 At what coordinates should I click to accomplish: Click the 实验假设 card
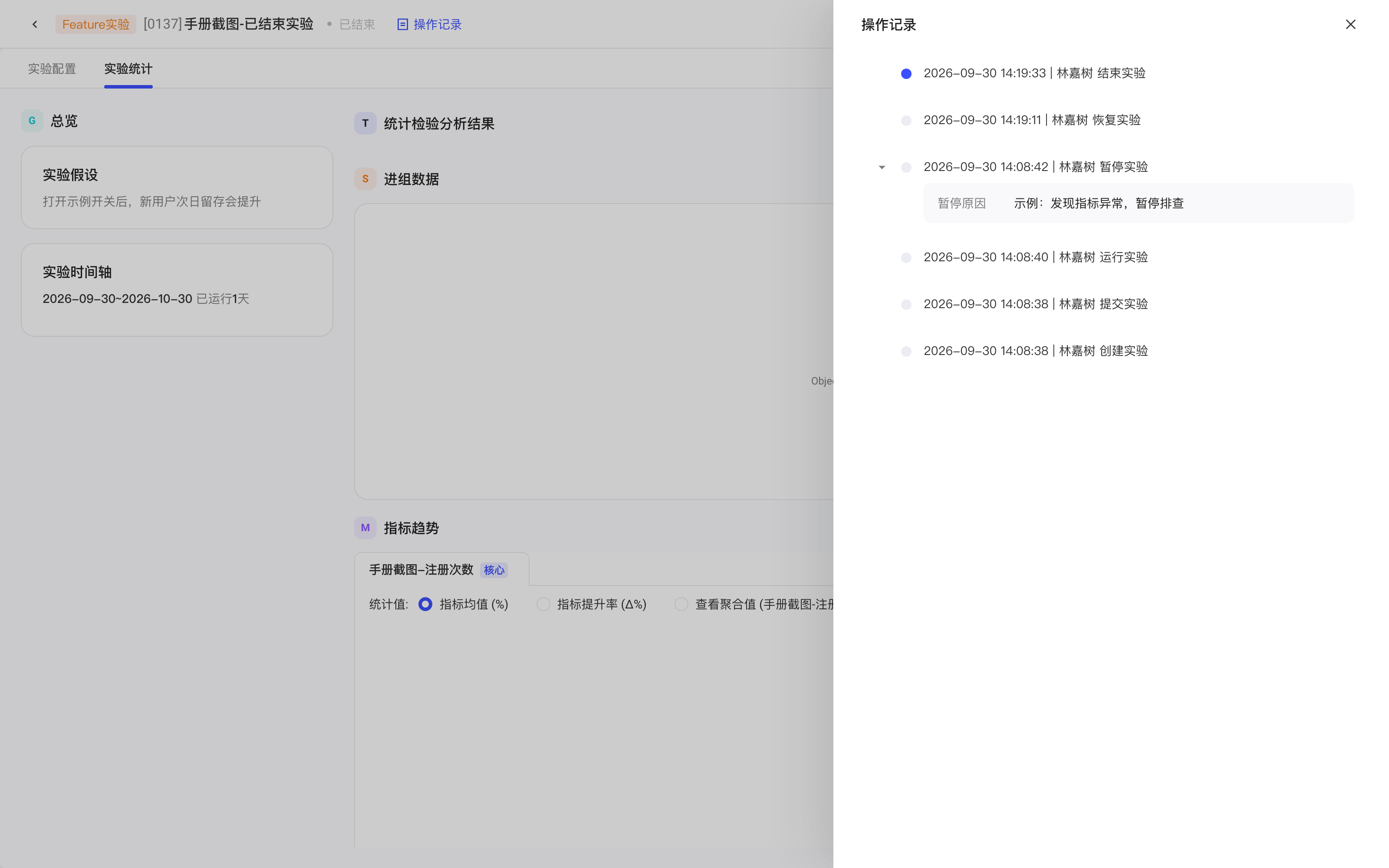(177, 187)
